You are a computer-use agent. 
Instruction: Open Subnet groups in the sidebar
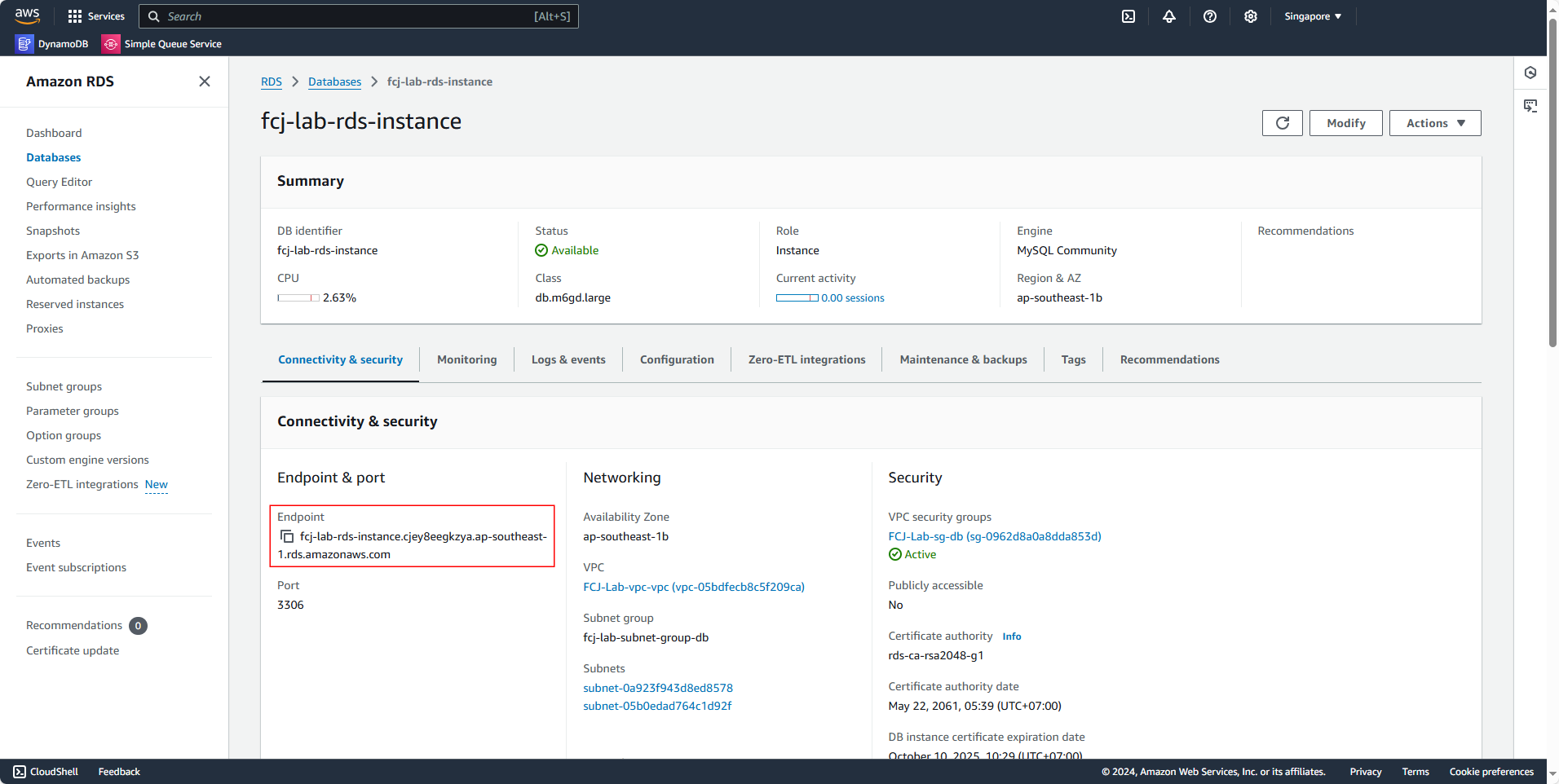click(64, 386)
